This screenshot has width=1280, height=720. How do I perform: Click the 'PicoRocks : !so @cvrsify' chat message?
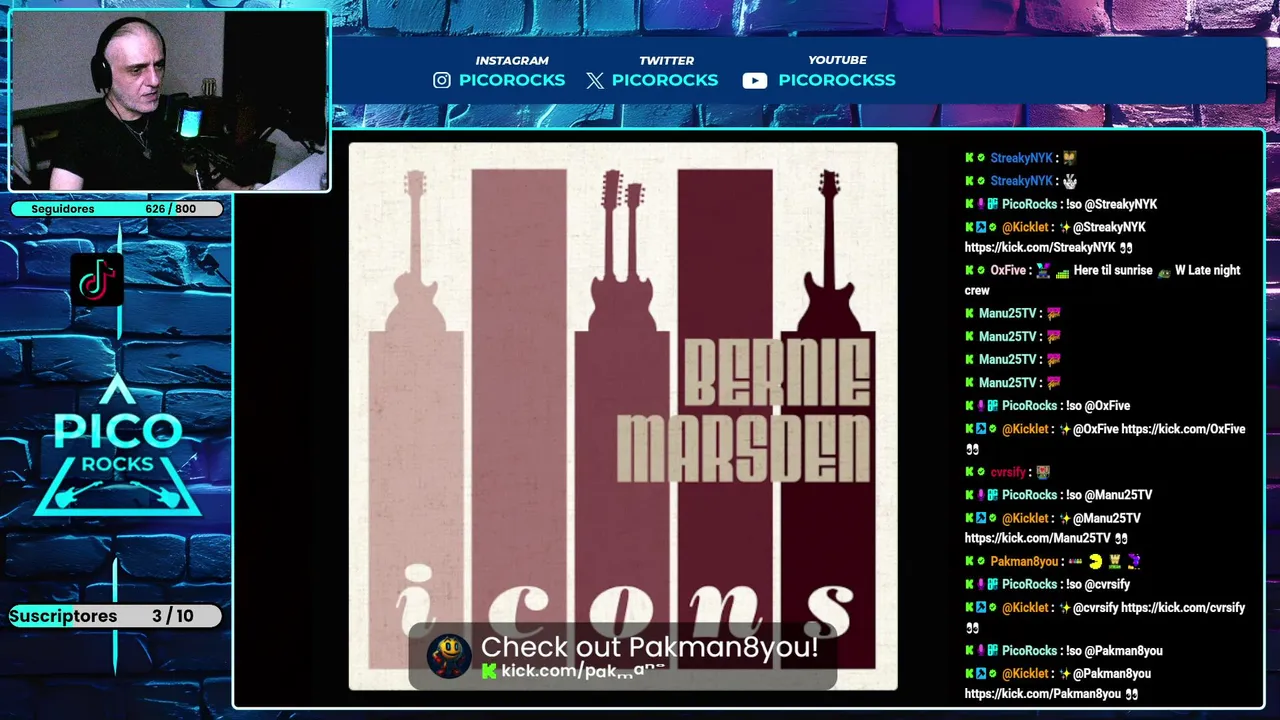(1047, 584)
